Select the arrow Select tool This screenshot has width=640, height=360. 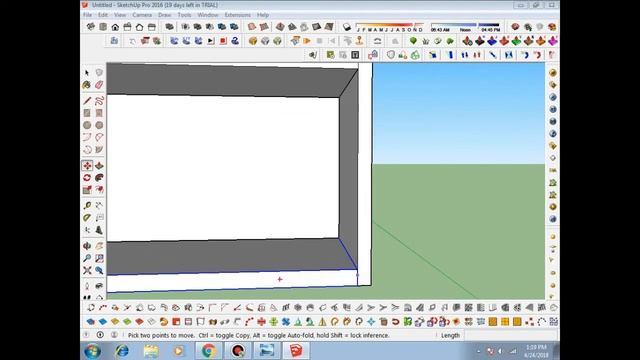click(x=87, y=73)
